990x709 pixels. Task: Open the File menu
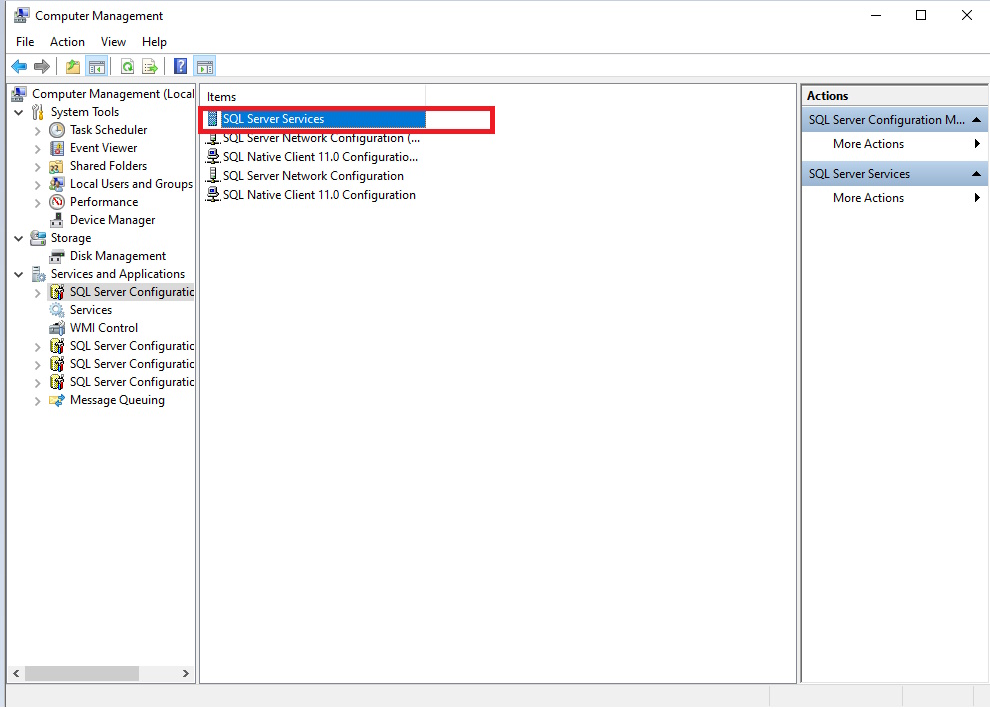pos(25,42)
